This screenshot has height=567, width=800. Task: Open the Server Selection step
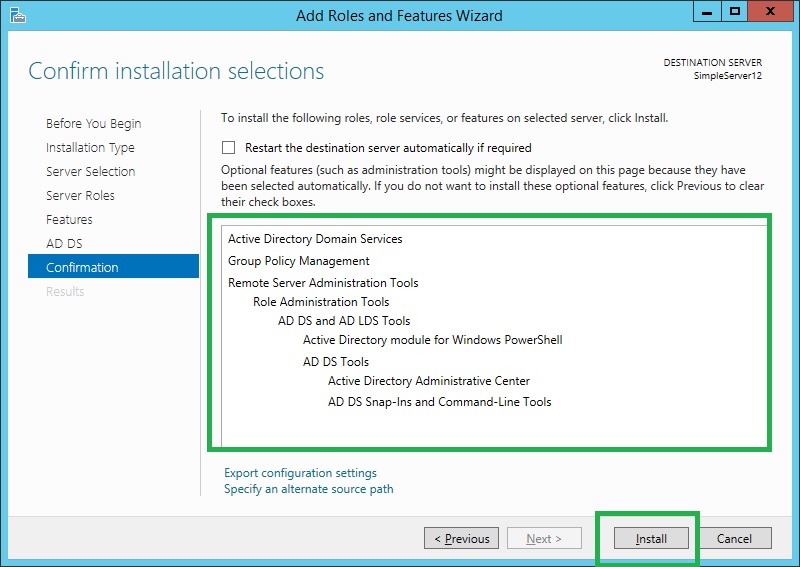90,172
